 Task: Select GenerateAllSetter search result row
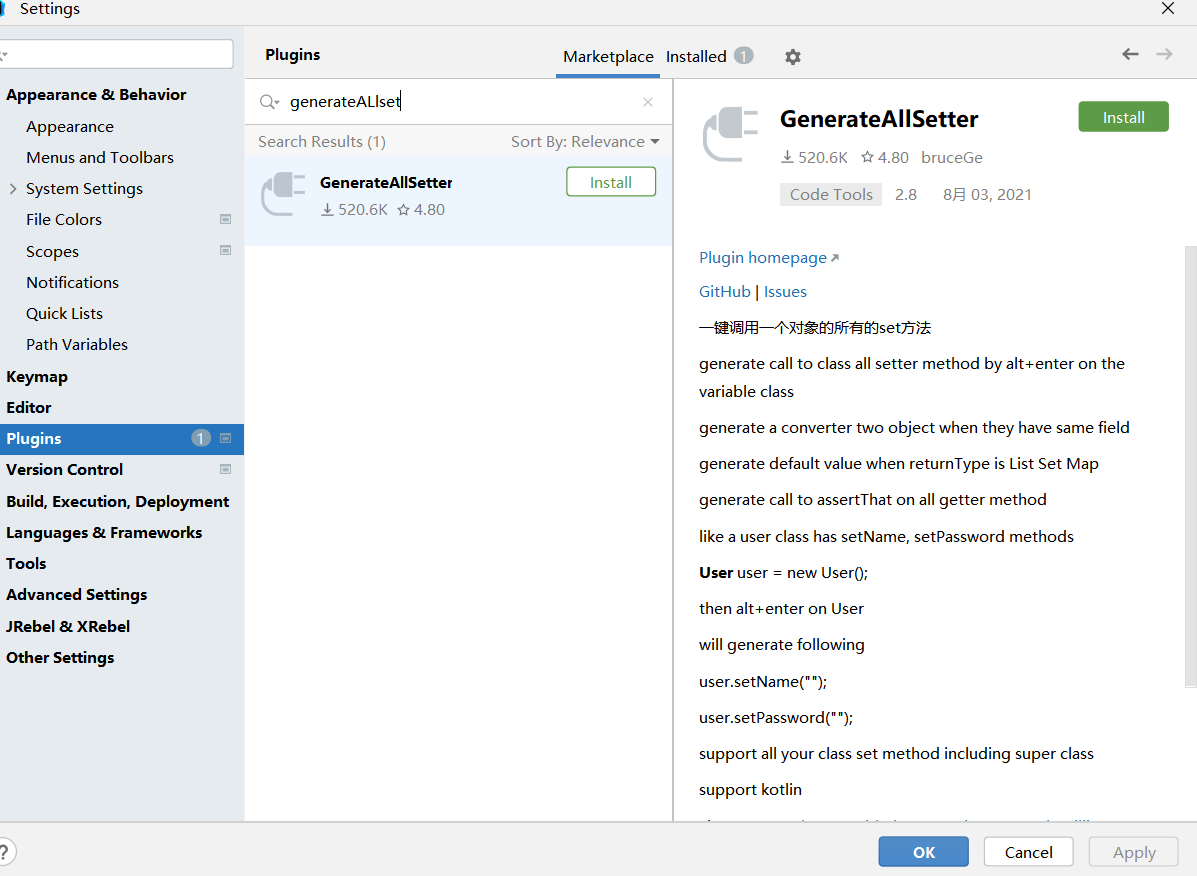pos(458,201)
